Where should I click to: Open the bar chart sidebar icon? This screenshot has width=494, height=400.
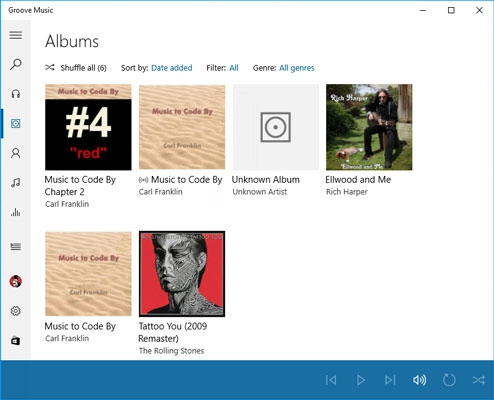click(x=16, y=212)
